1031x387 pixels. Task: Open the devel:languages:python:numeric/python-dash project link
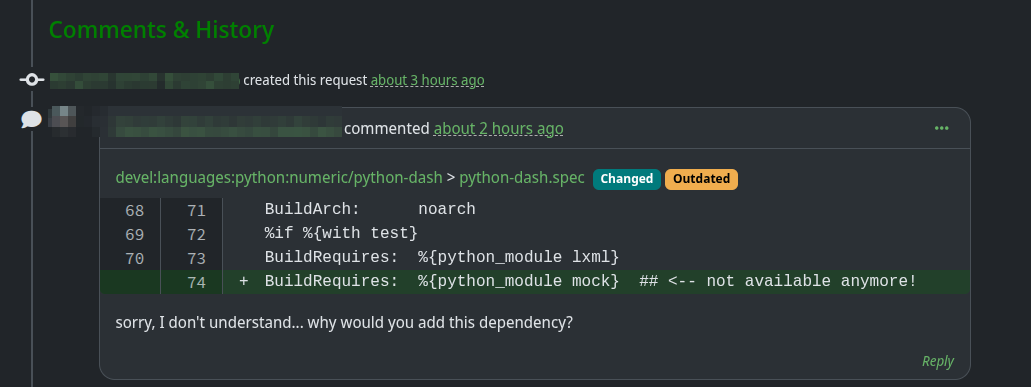(279, 178)
